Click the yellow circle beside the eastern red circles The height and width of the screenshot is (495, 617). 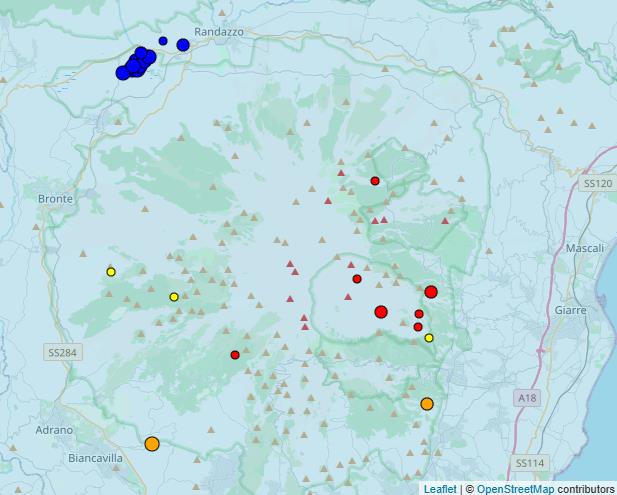click(x=429, y=338)
